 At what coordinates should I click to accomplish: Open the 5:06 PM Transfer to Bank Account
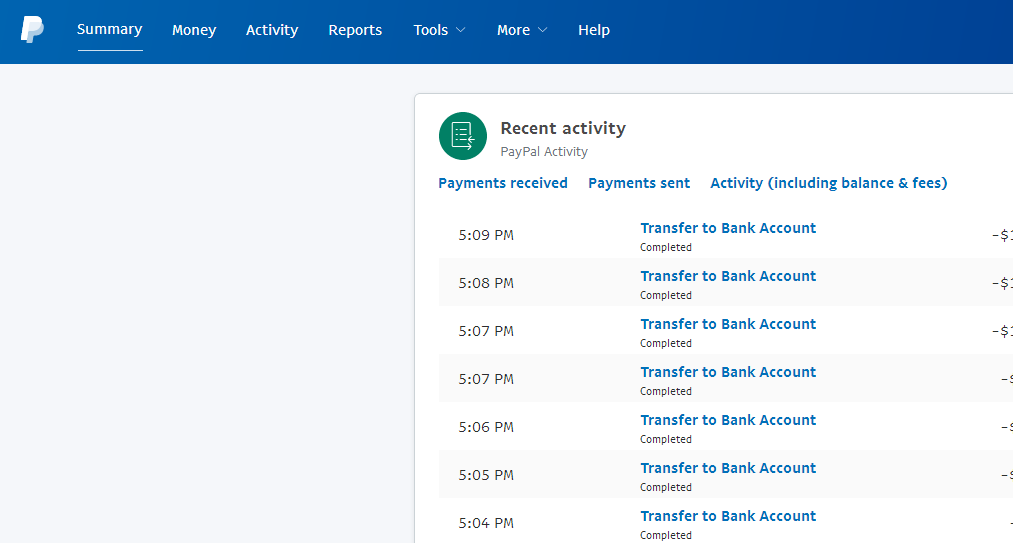point(728,420)
